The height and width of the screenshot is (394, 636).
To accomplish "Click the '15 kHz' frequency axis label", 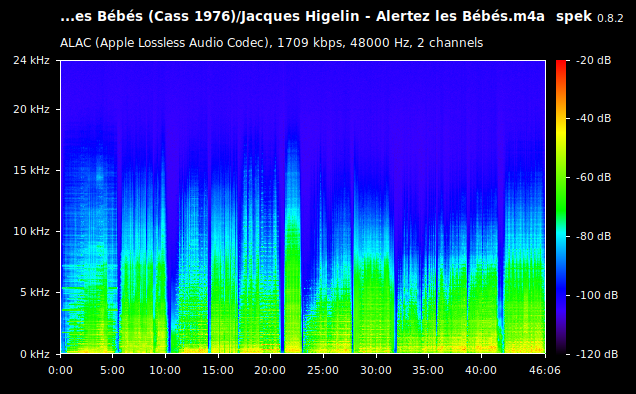I will point(31,170).
